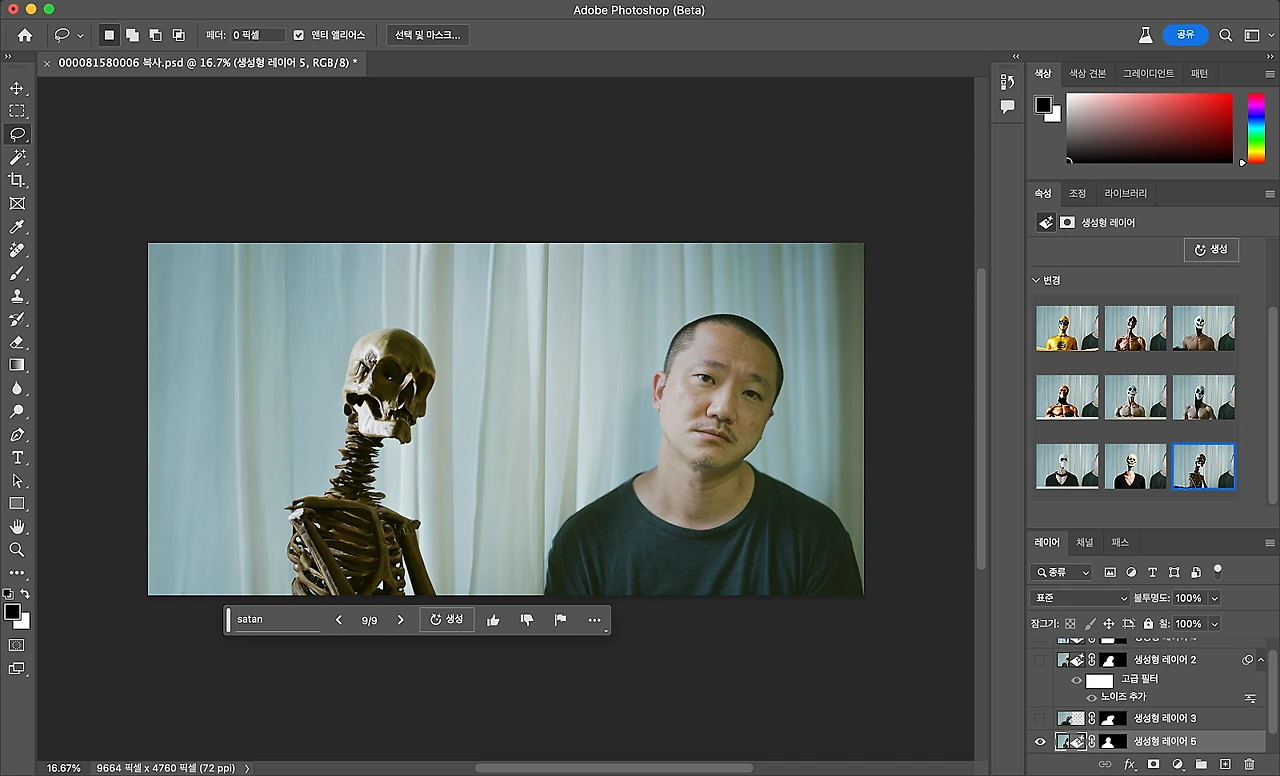The image size is (1280, 776).
Task: Switch to the 패스 paths tab
Action: pos(1120,542)
